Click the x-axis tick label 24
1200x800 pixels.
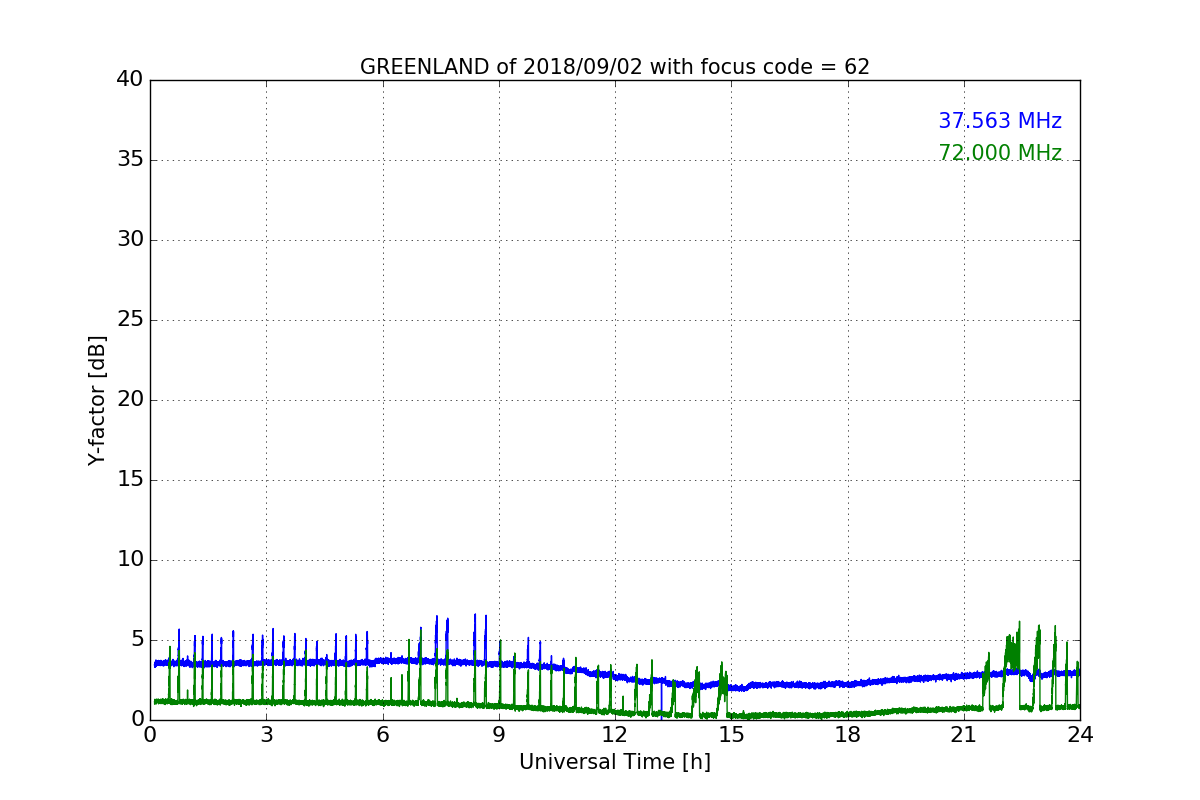[1080, 734]
